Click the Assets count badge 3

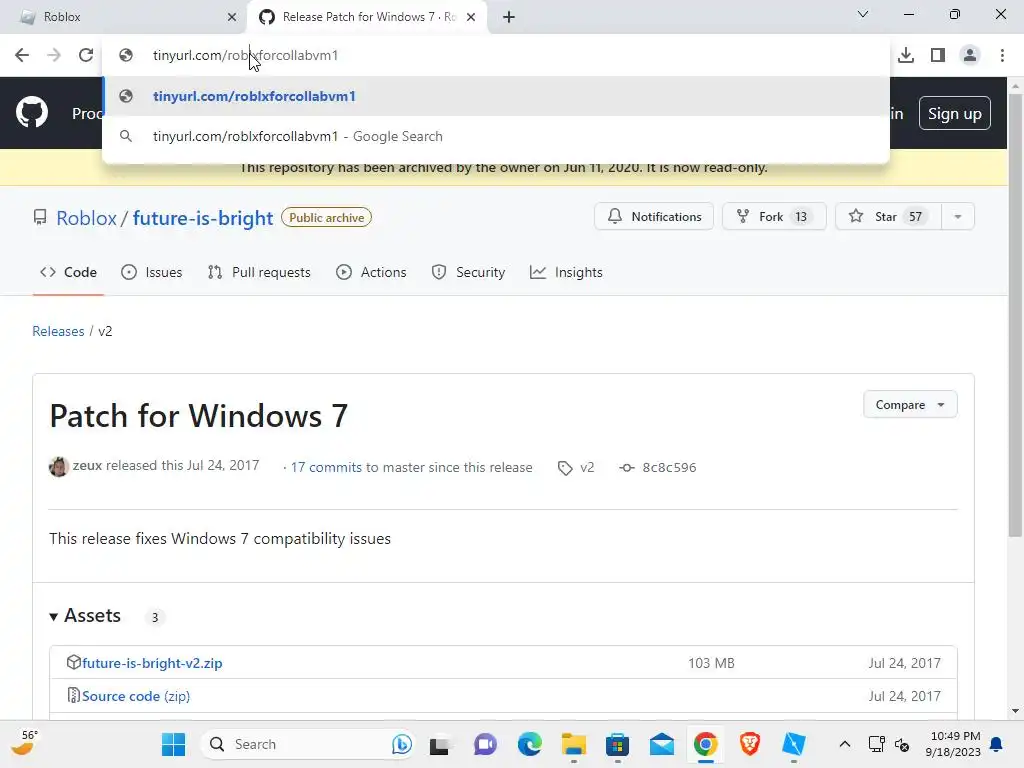click(155, 617)
